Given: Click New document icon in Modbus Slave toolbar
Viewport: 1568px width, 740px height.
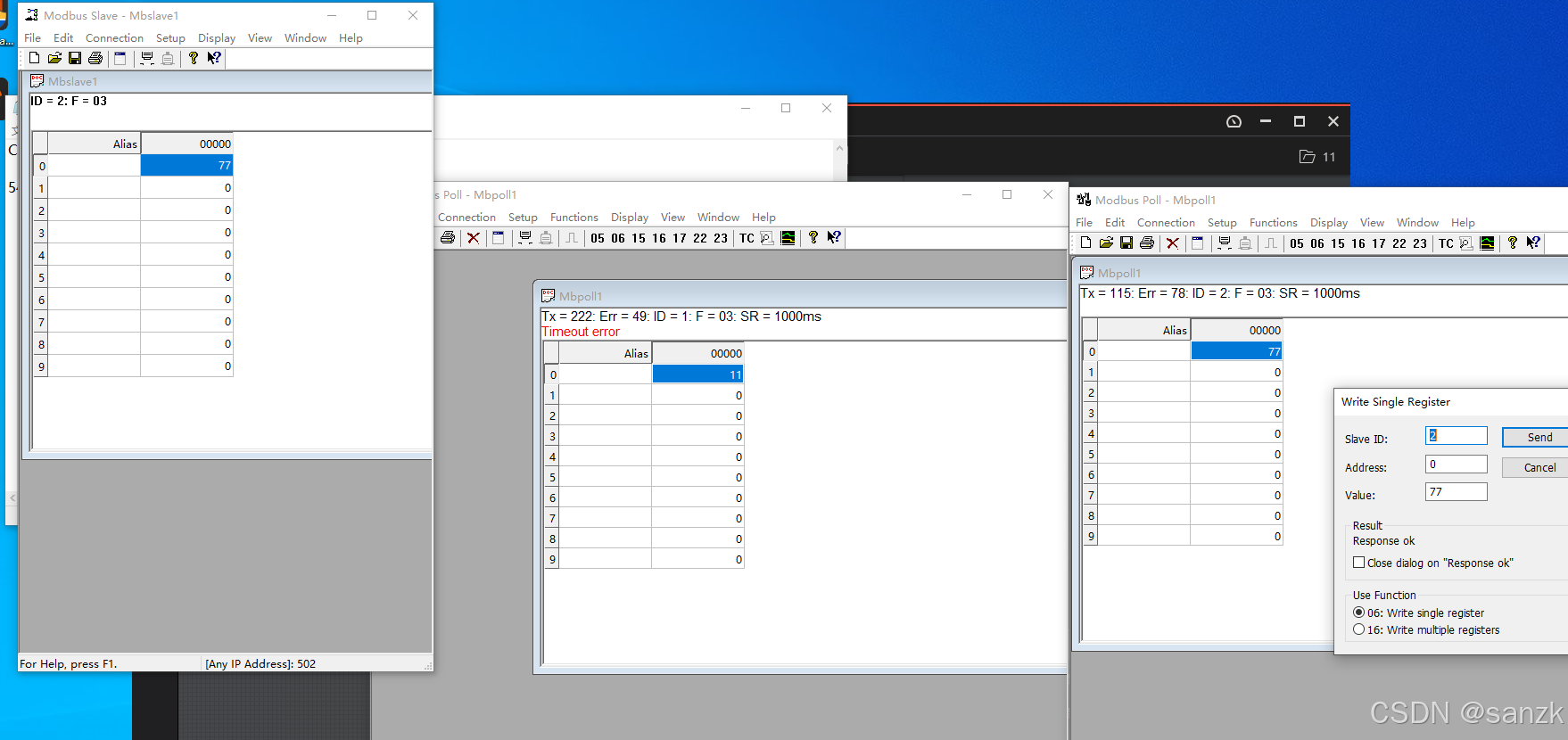Looking at the screenshot, I should click(x=34, y=58).
